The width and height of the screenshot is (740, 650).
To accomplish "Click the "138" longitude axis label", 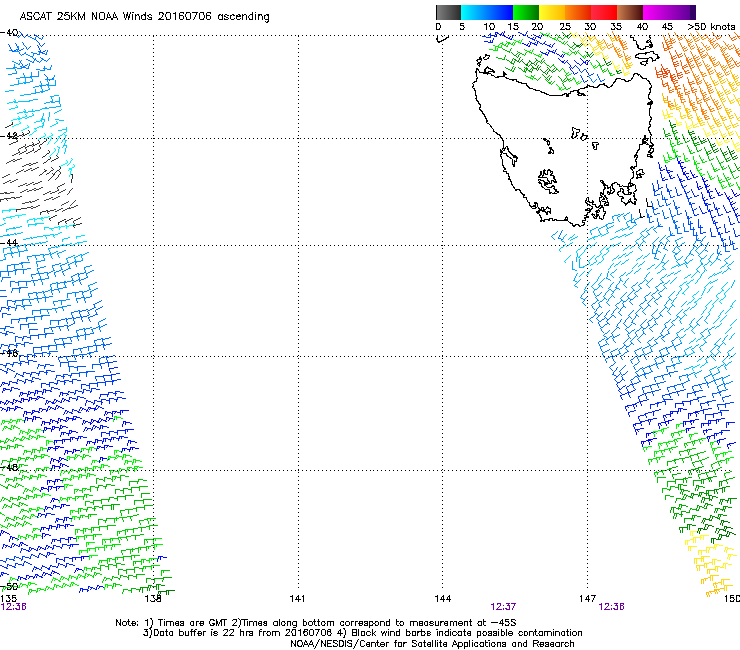I will point(153,599).
